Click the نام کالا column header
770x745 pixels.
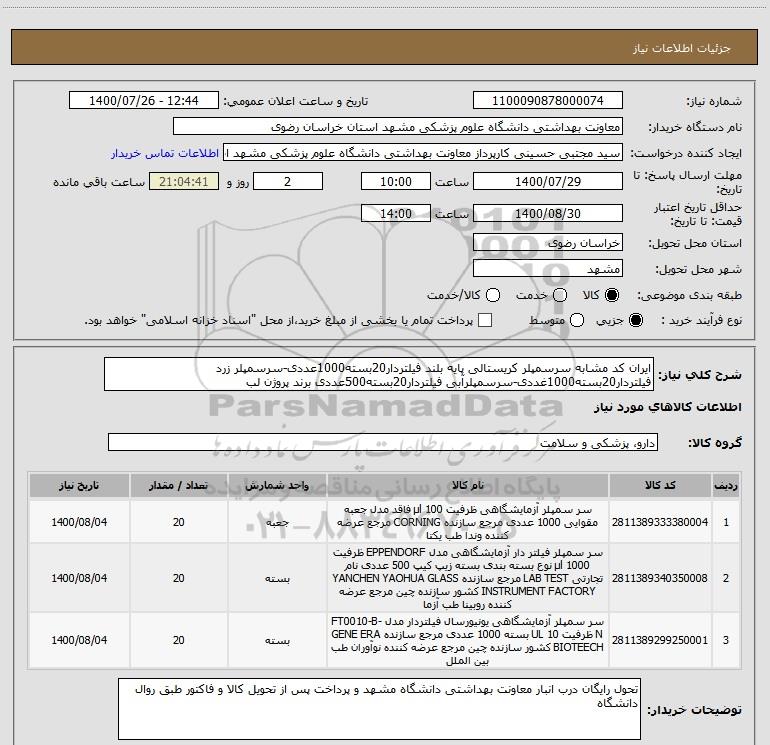point(468,486)
